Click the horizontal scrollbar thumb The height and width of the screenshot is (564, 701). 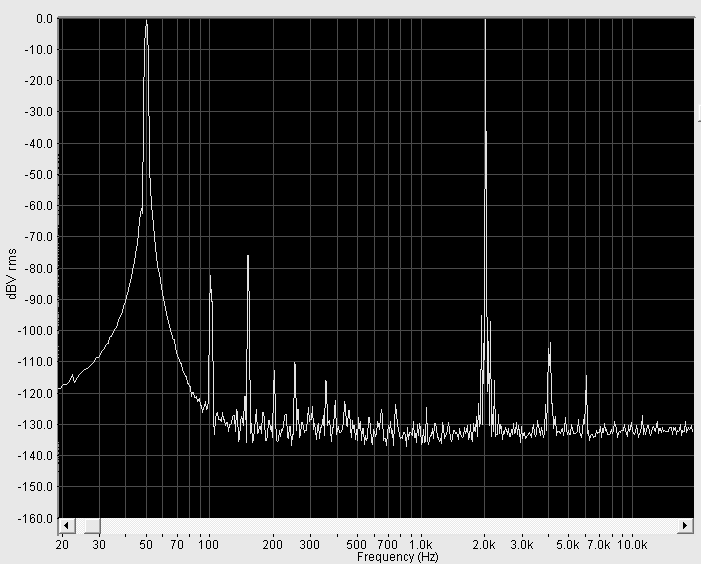tap(92, 526)
